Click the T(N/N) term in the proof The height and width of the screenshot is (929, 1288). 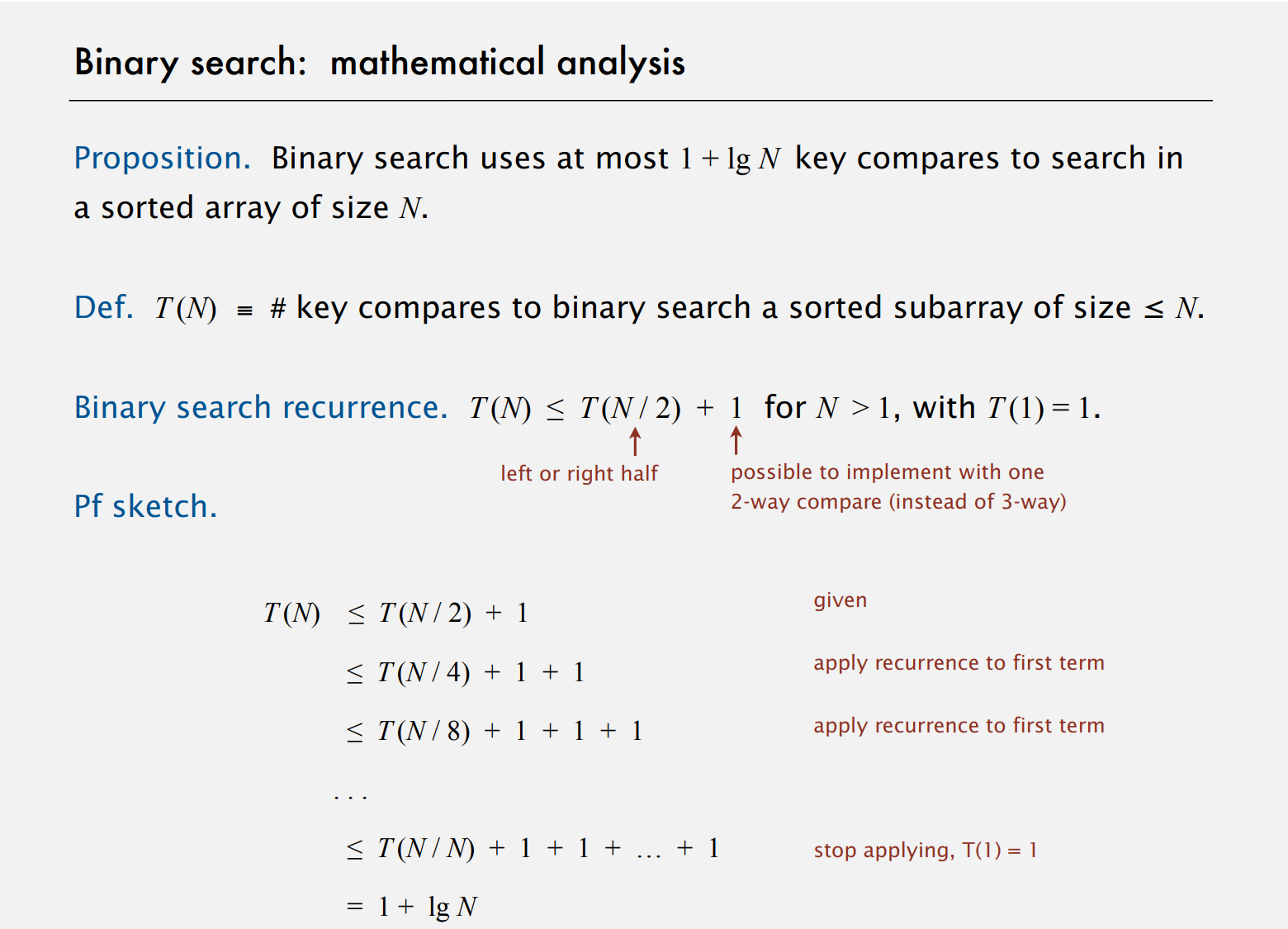426,848
